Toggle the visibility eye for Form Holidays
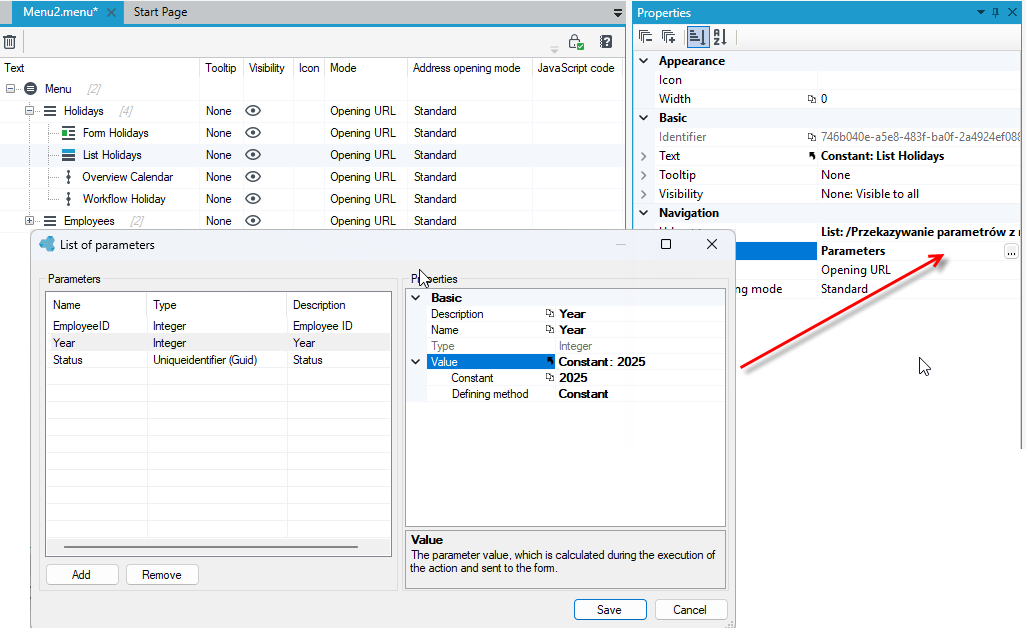Image resolution: width=1026 pixels, height=628 pixels. point(253,133)
